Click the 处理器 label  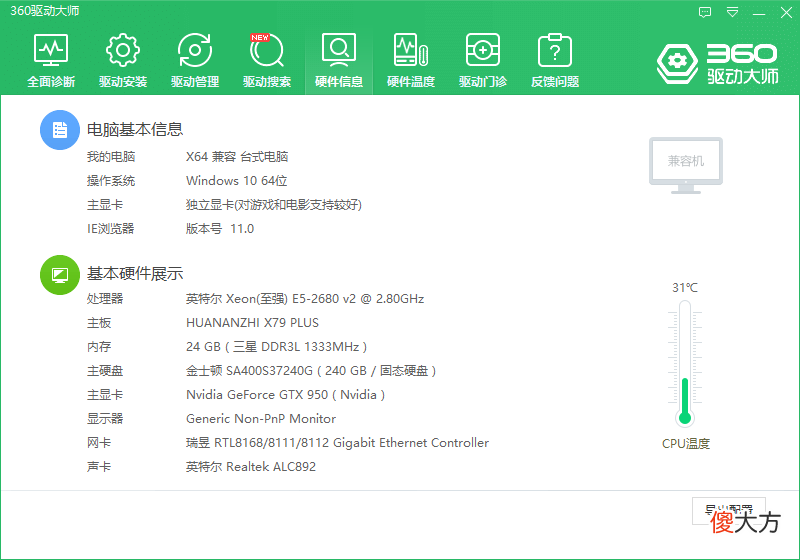pos(105,299)
